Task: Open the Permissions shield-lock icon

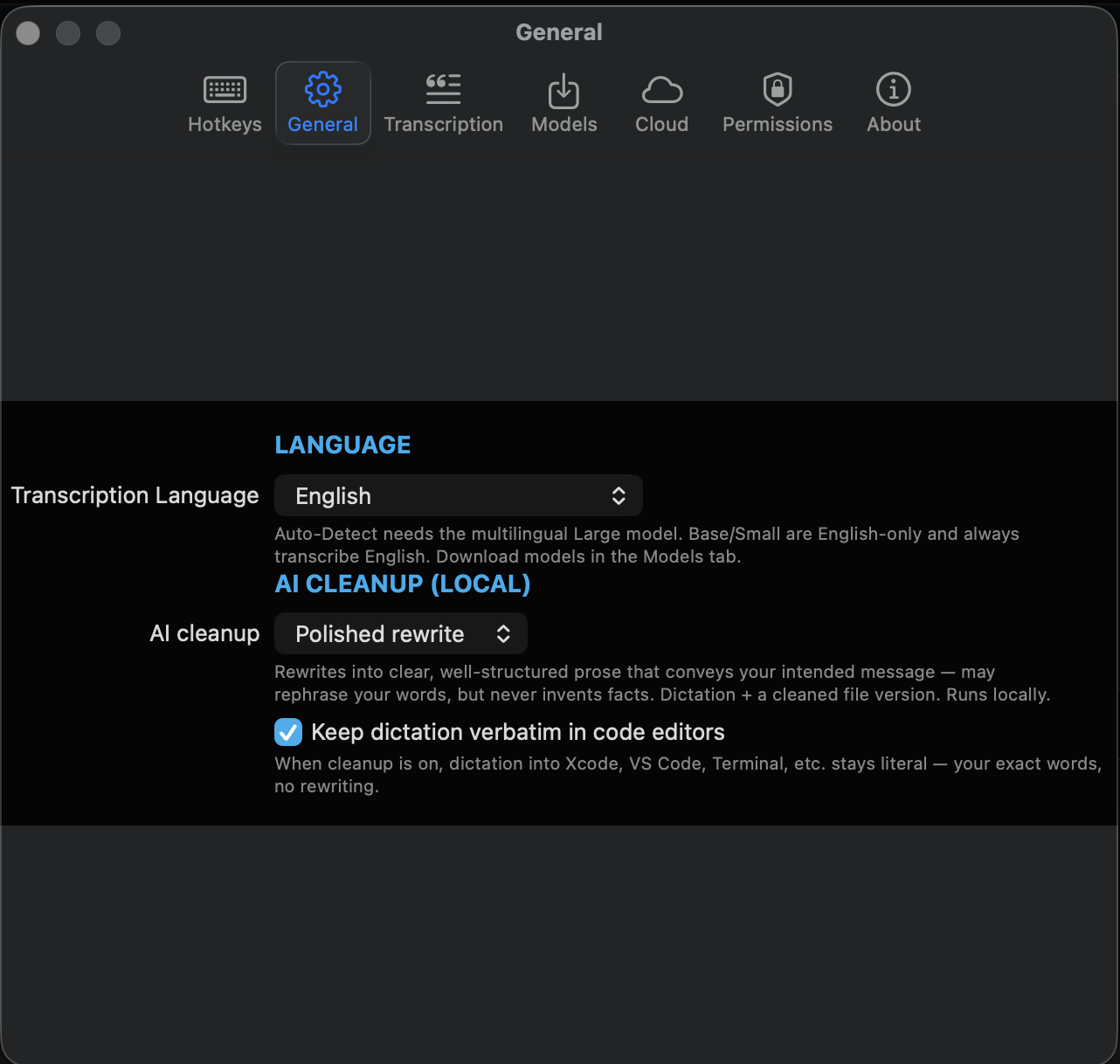Action: click(x=778, y=89)
